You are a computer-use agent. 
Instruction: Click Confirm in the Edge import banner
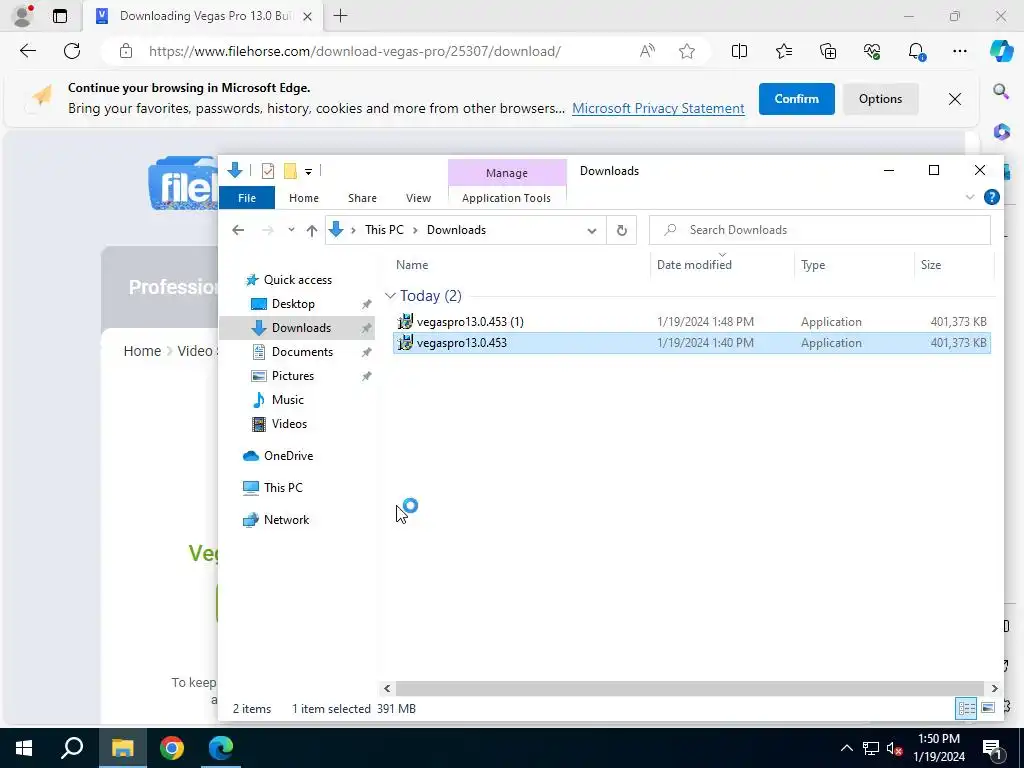(796, 99)
